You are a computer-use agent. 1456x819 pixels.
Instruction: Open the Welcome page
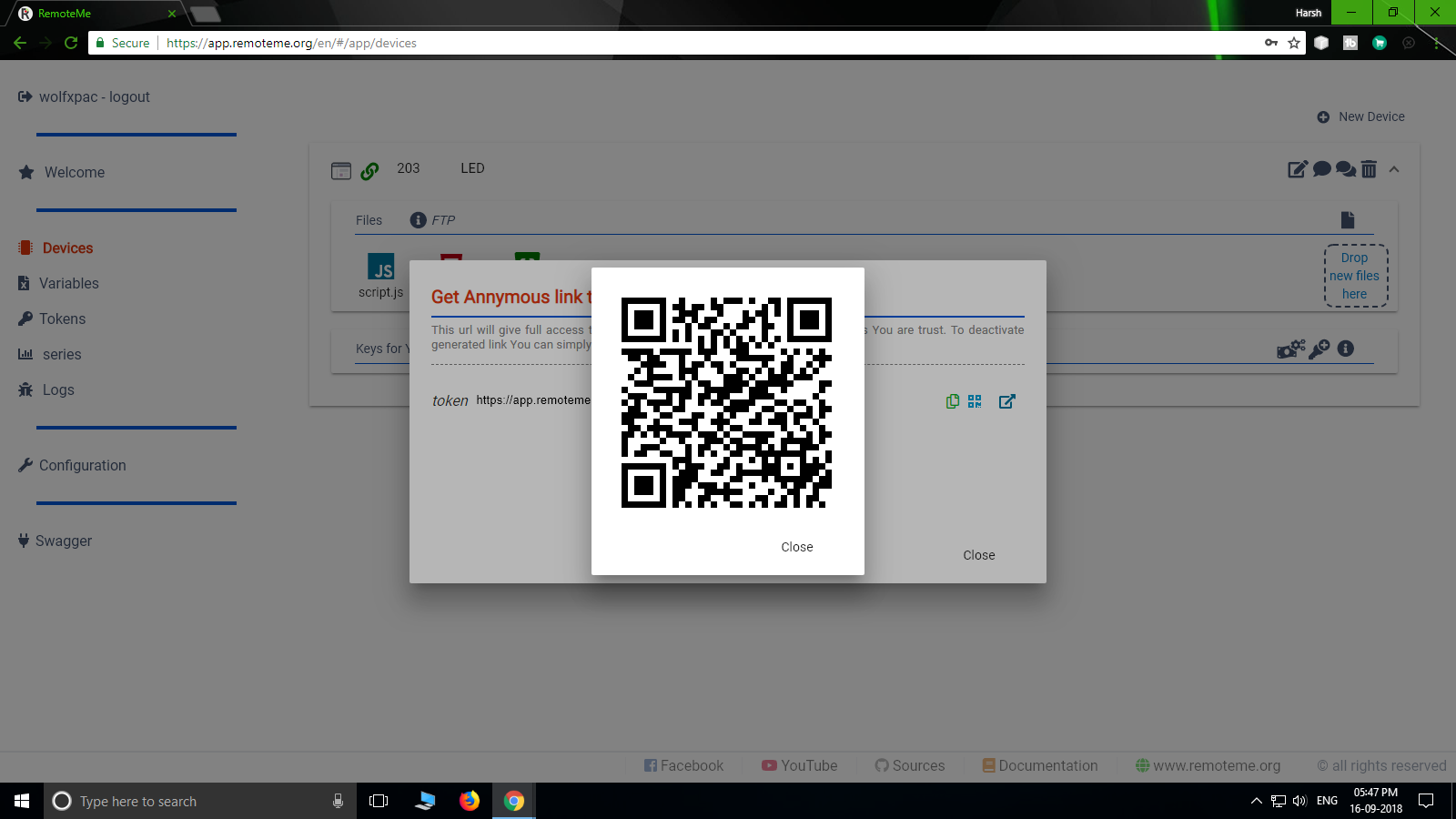tap(62, 172)
